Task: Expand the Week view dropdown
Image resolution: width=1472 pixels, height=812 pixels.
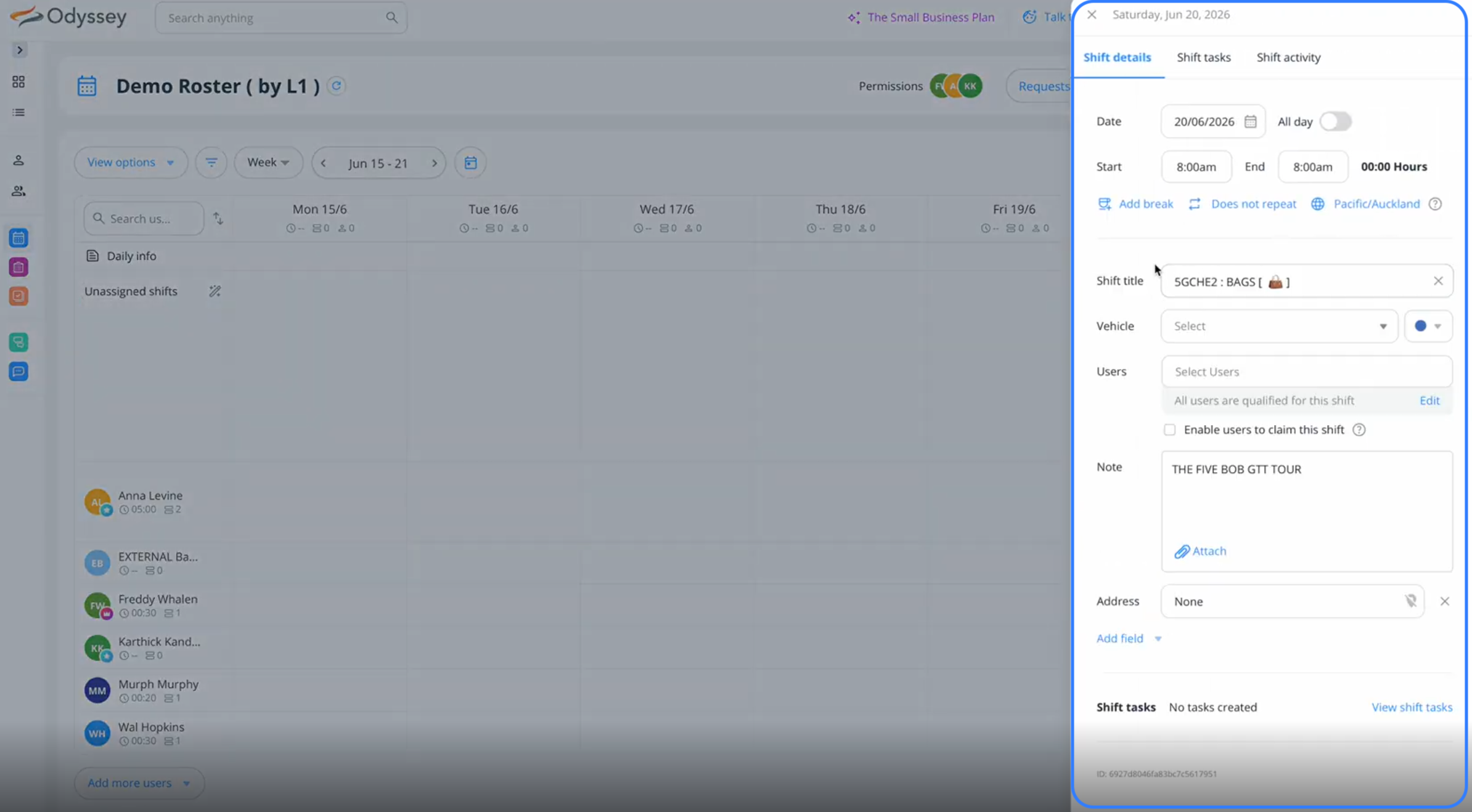Action: 268,163
